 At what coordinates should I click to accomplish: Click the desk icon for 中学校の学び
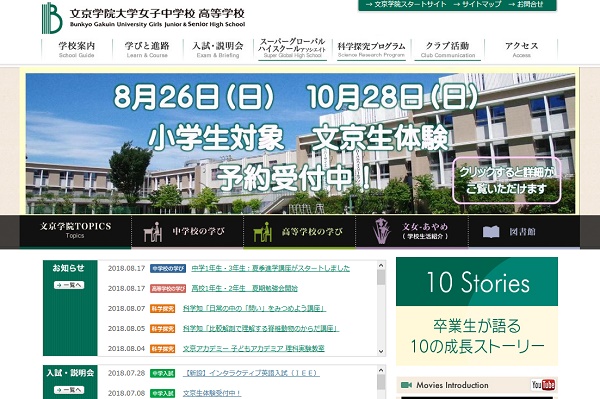(152, 232)
